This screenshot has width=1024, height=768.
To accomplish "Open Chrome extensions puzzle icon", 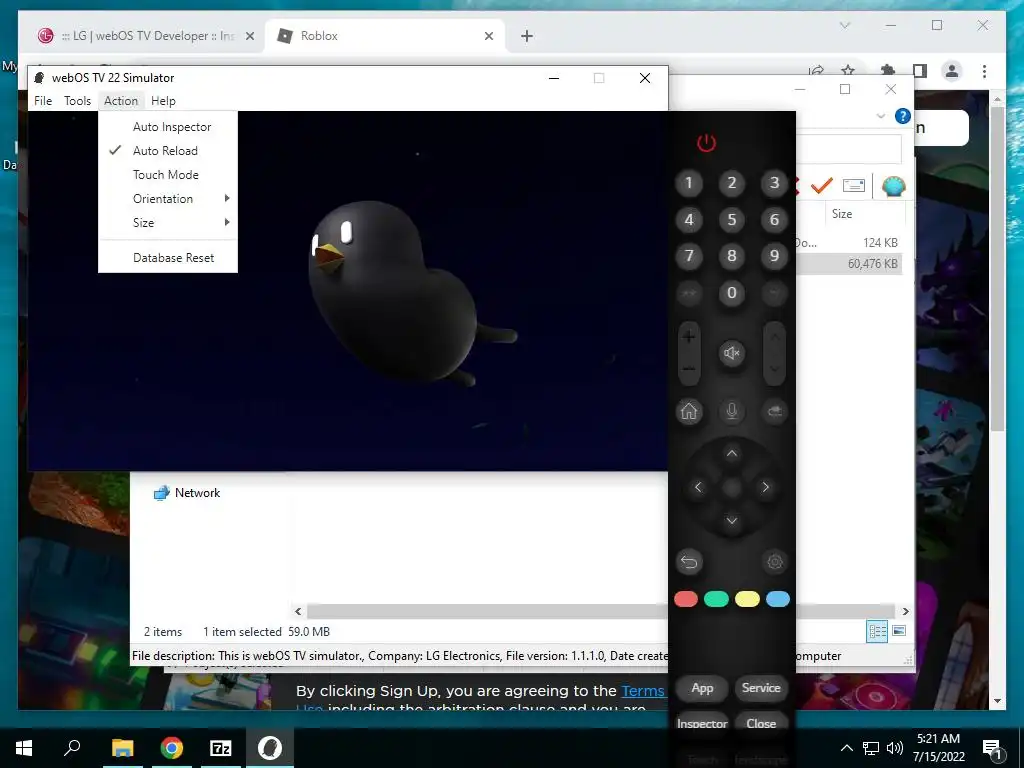I will click(888, 71).
